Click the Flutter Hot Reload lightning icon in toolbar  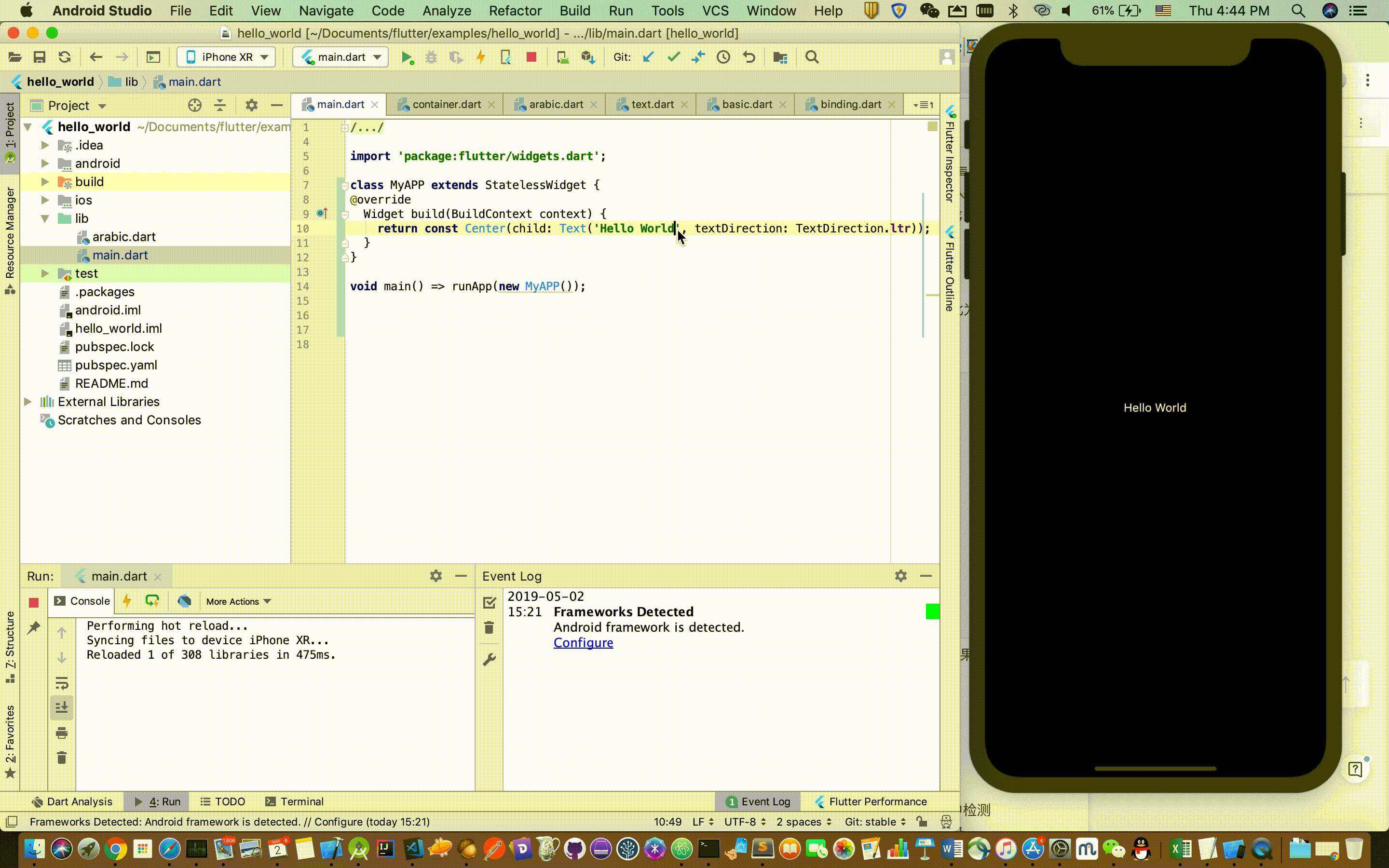tap(481, 57)
